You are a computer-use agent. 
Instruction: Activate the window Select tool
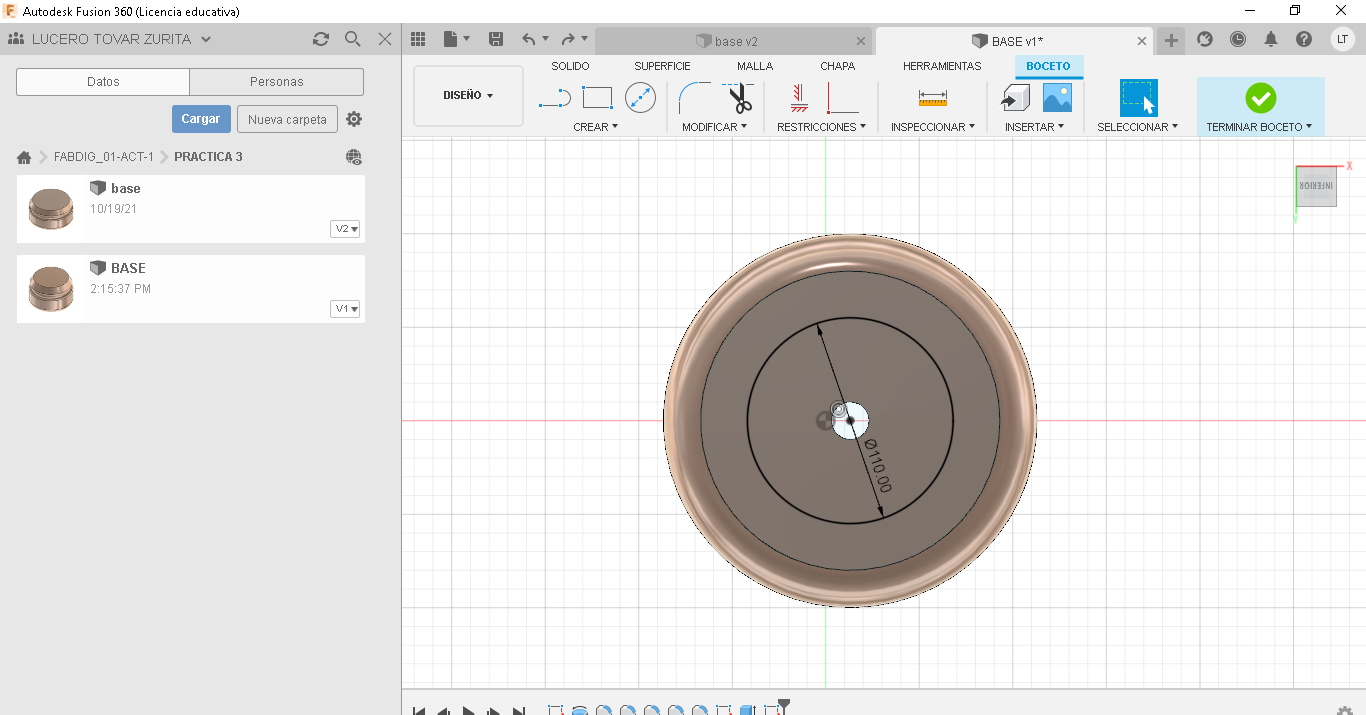coord(1138,98)
